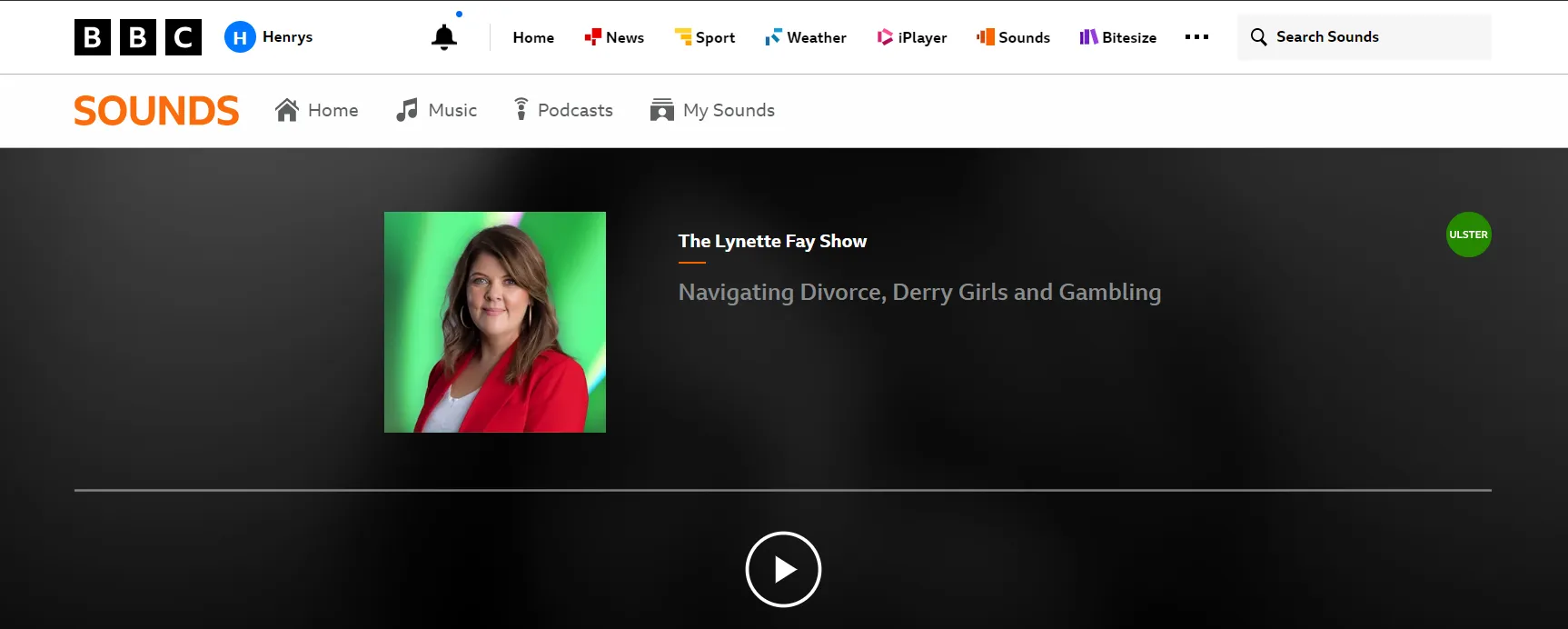Screen dimensions: 1568x629
Task: Click the green ULSTER station badge
Action: (1468, 235)
